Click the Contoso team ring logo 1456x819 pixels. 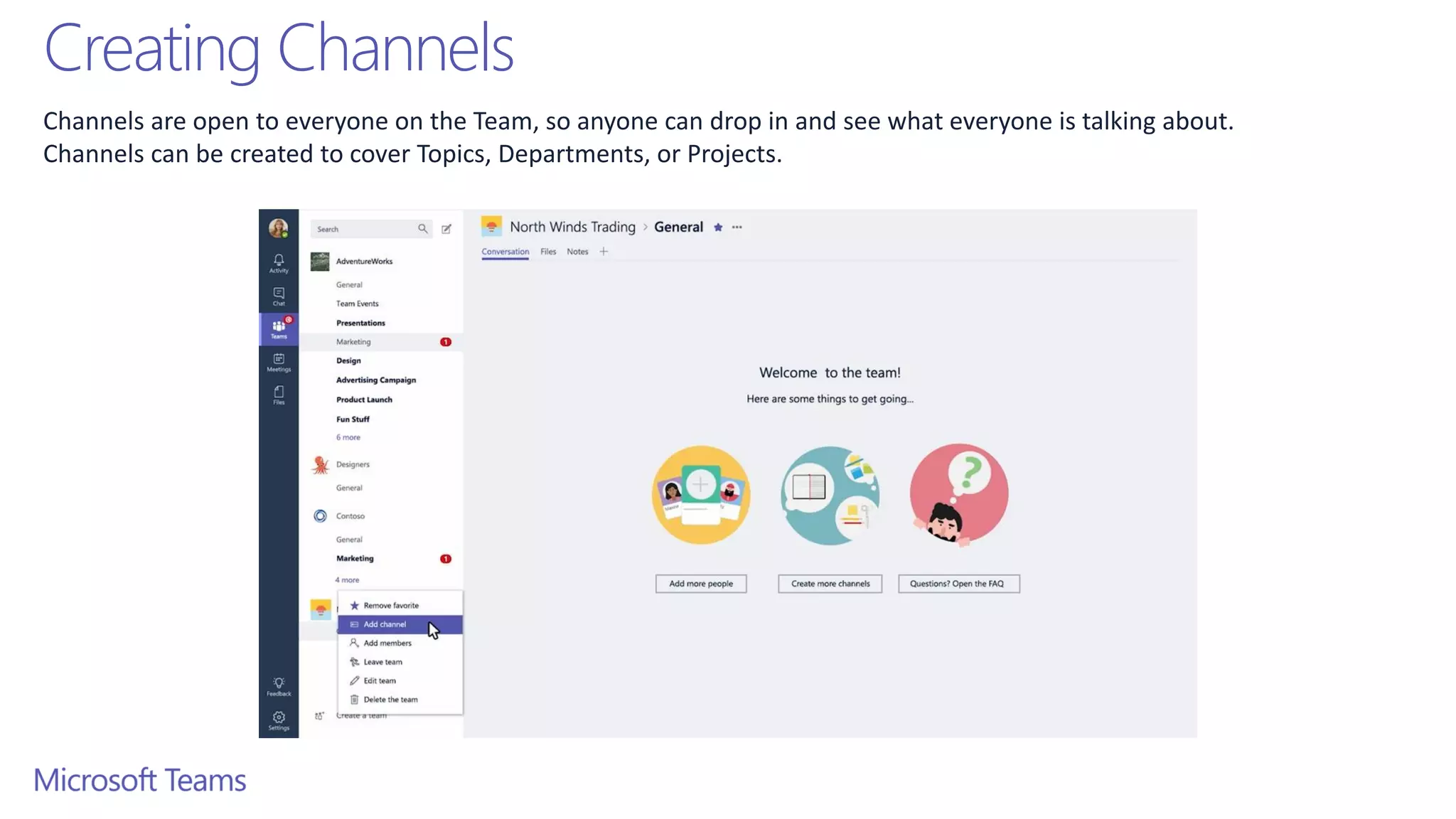pos(321,516)
